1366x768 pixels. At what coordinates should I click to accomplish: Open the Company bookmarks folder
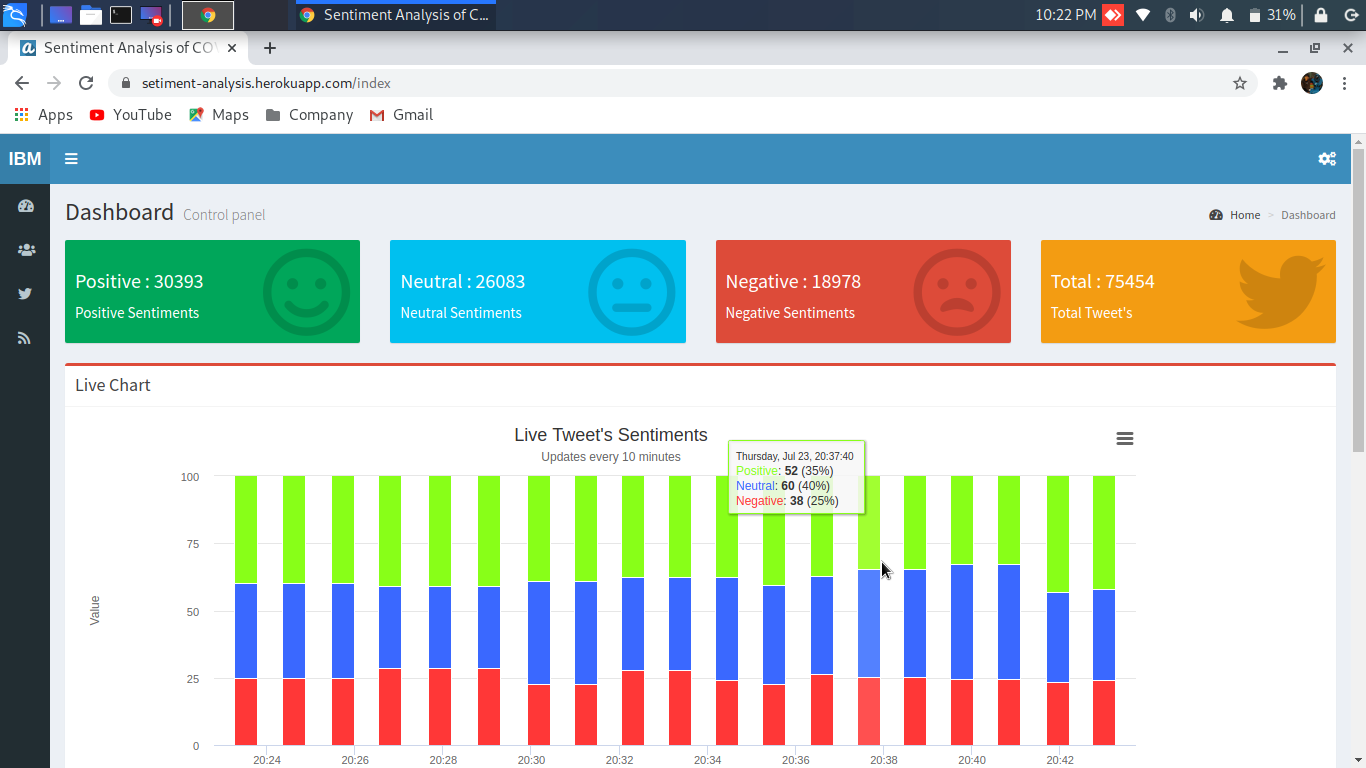(x=309, y=115)
